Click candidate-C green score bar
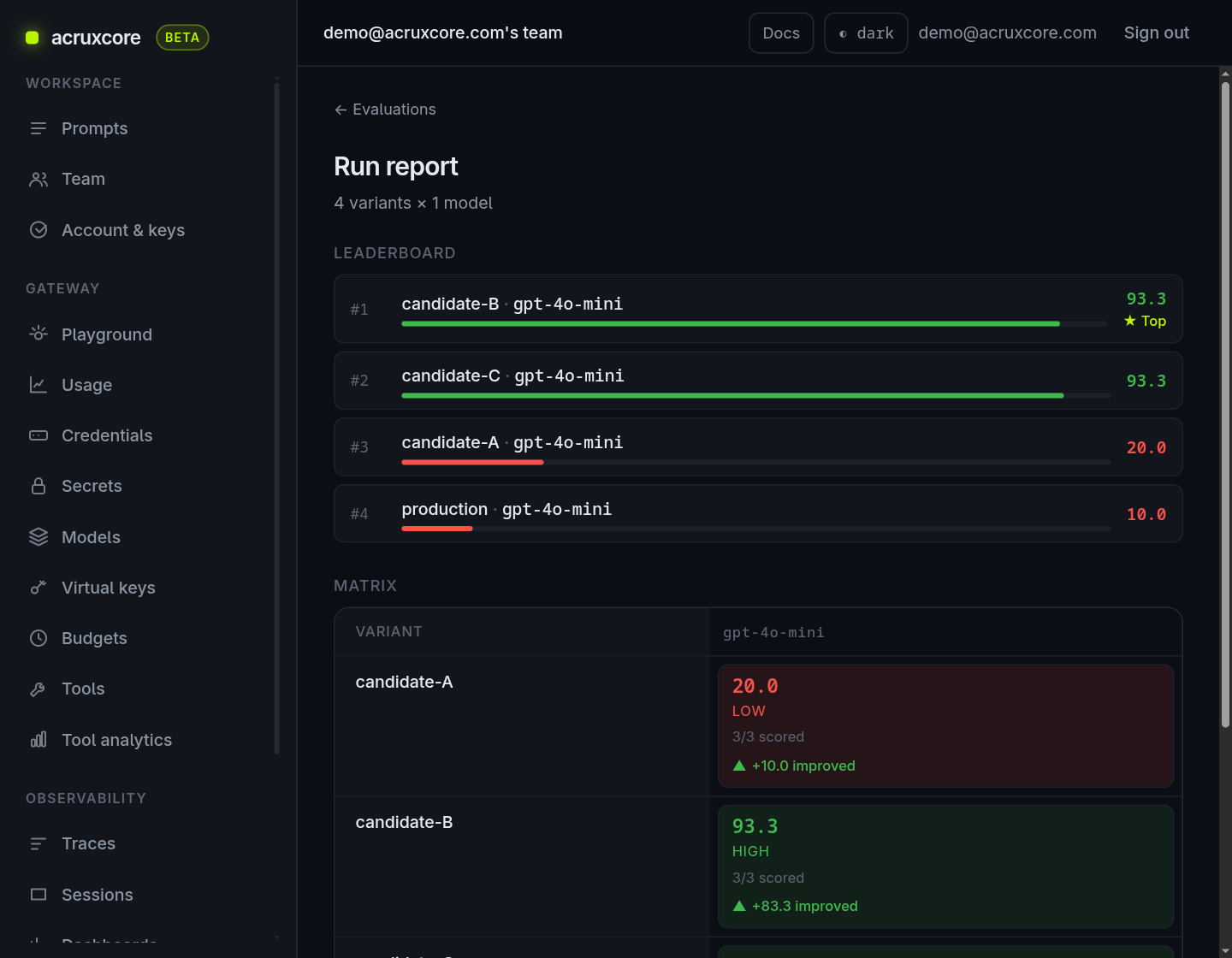 pos(732,396)
